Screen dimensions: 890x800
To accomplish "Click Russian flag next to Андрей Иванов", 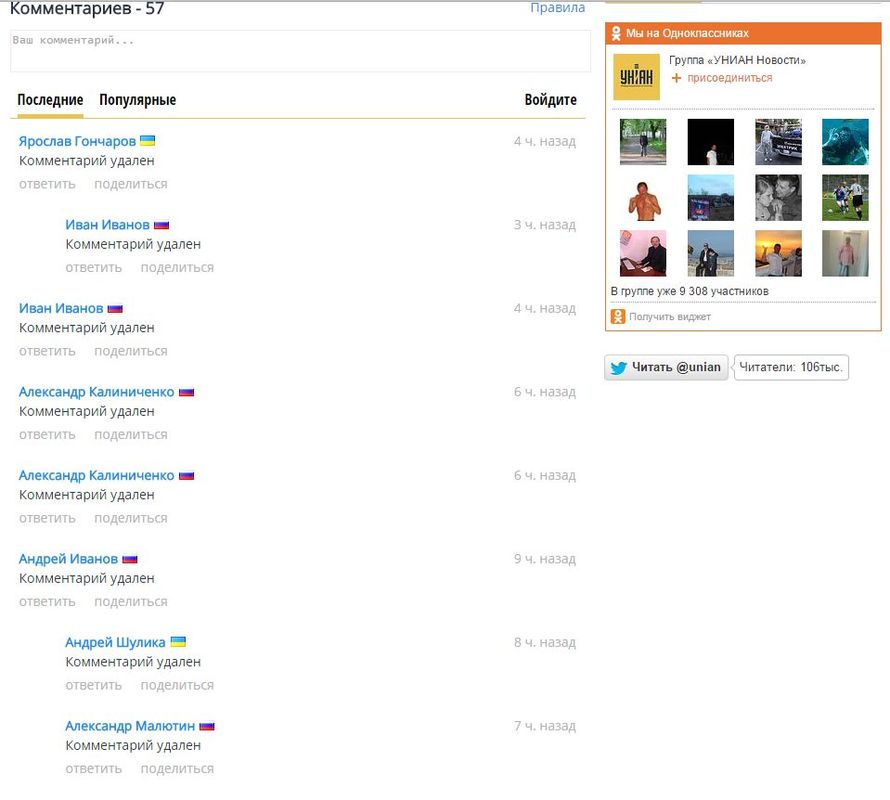I will point(130,559).
